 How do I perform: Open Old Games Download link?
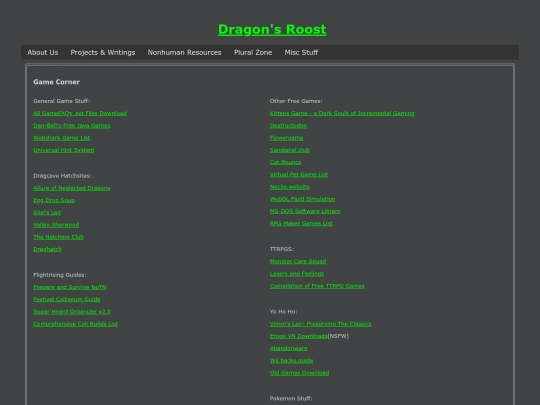(299, 373)
